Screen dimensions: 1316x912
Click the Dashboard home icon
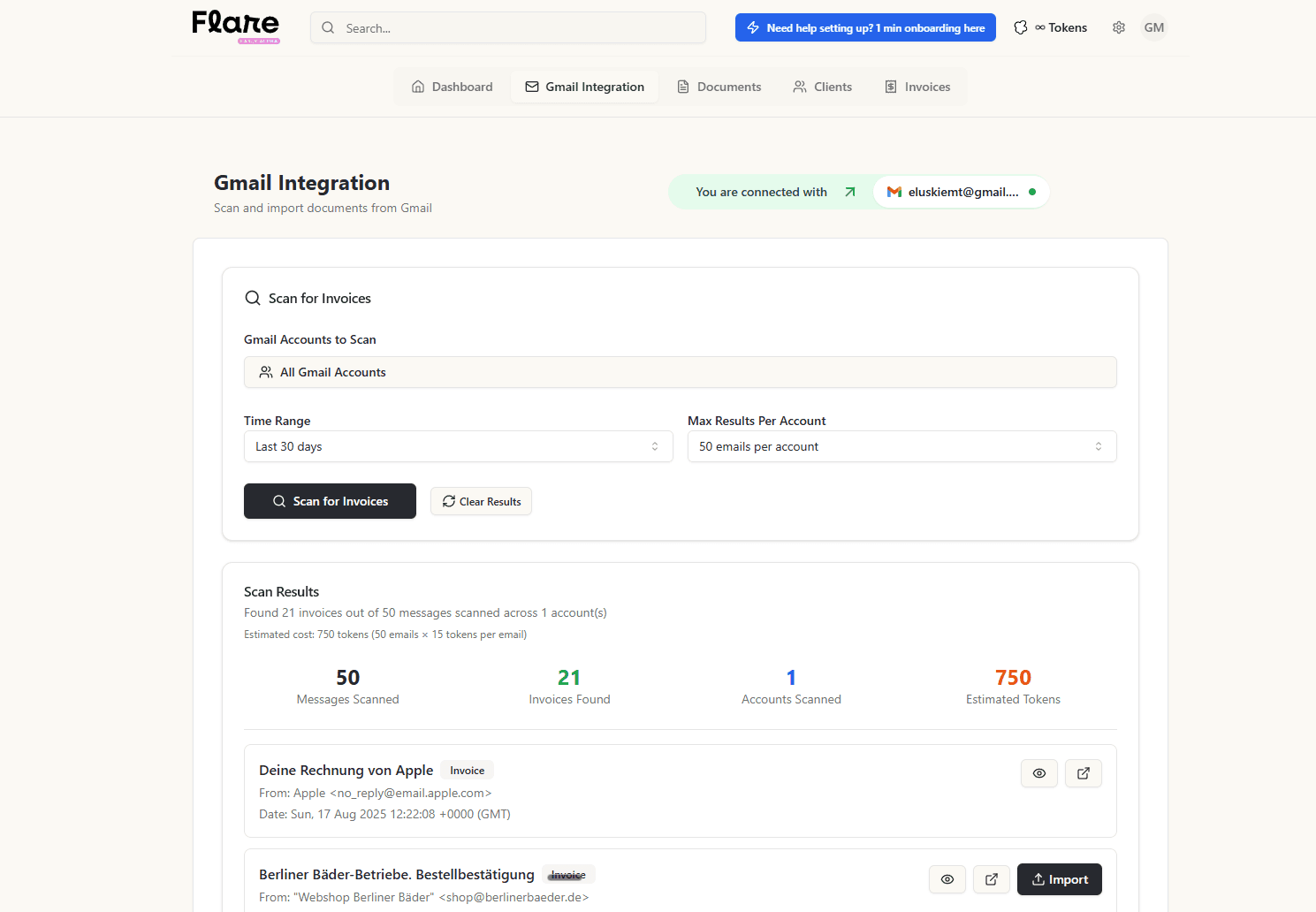[x=418, y=87]
